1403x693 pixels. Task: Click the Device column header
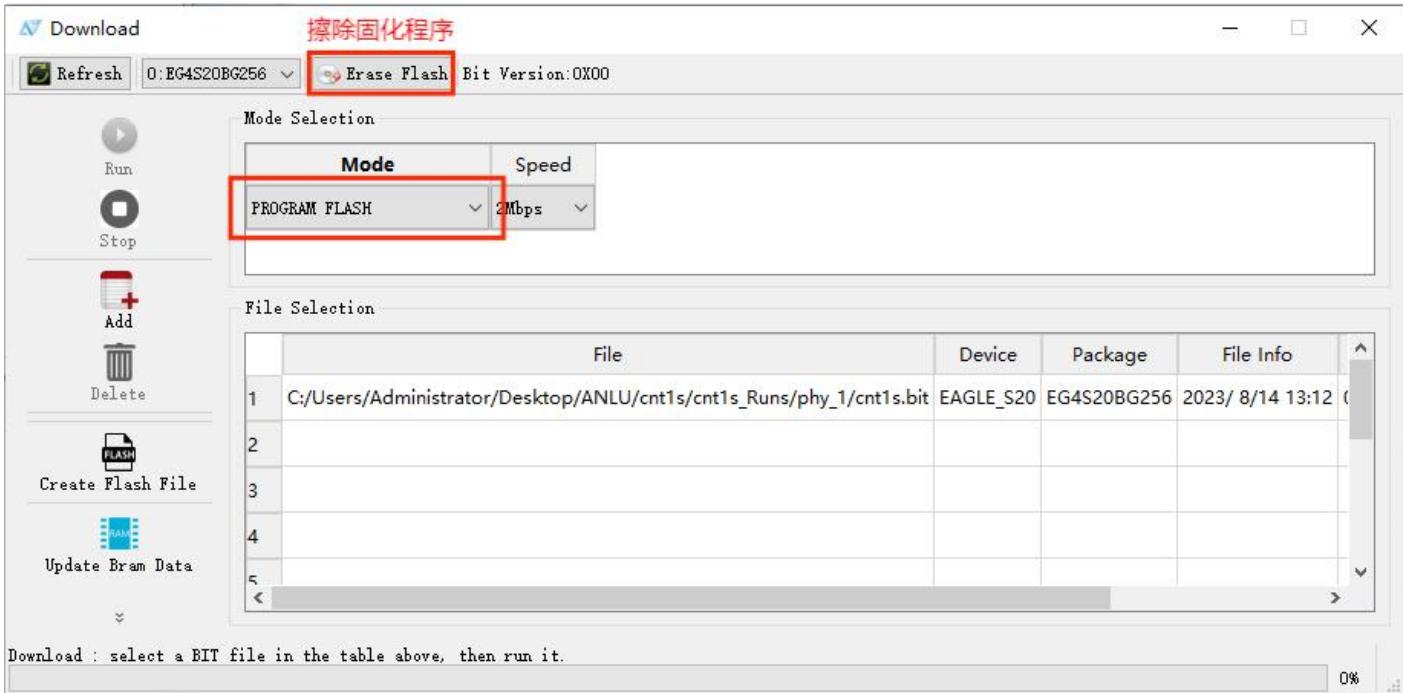(x=988, y=355)
